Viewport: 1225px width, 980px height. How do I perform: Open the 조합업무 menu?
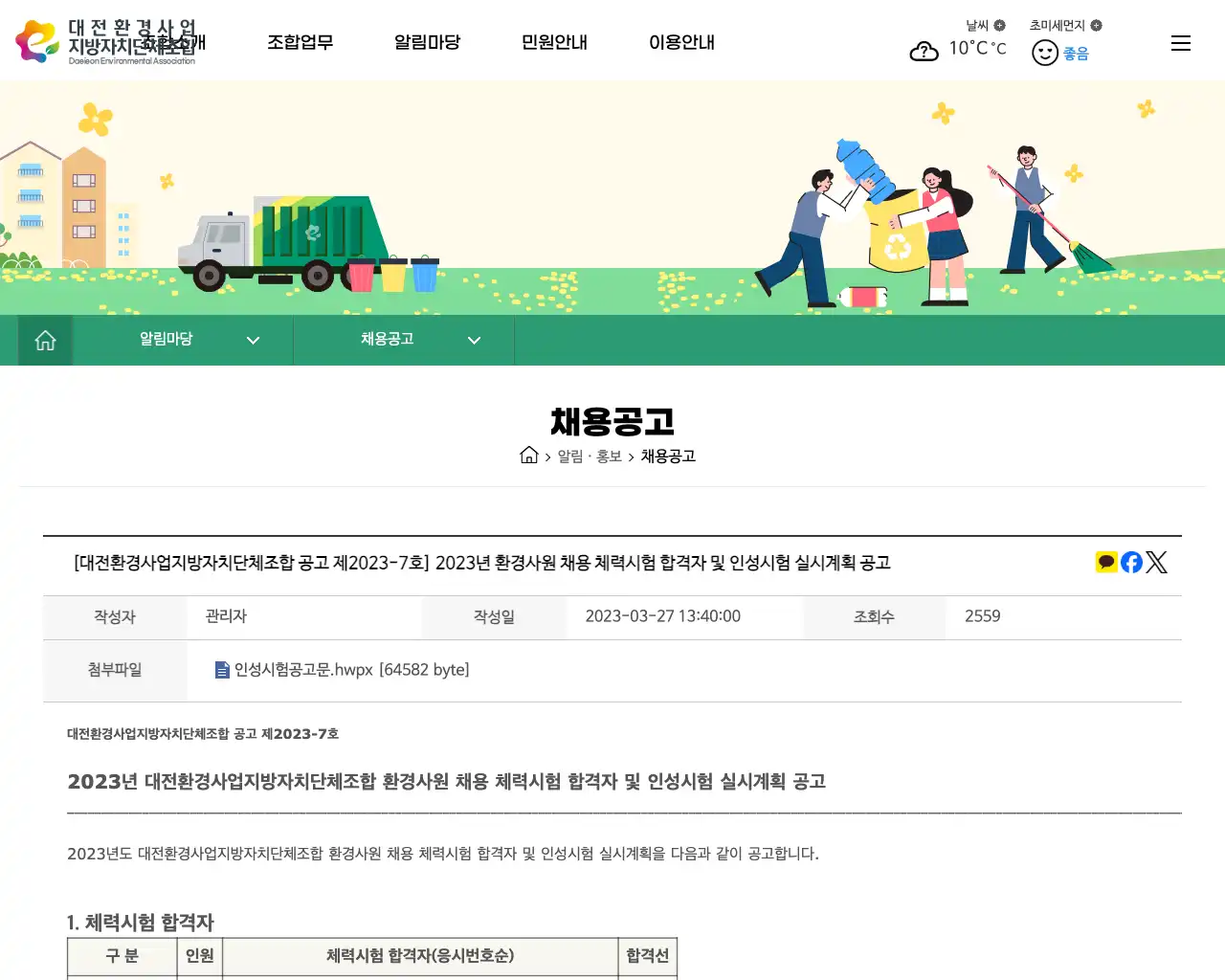[301, 42]
